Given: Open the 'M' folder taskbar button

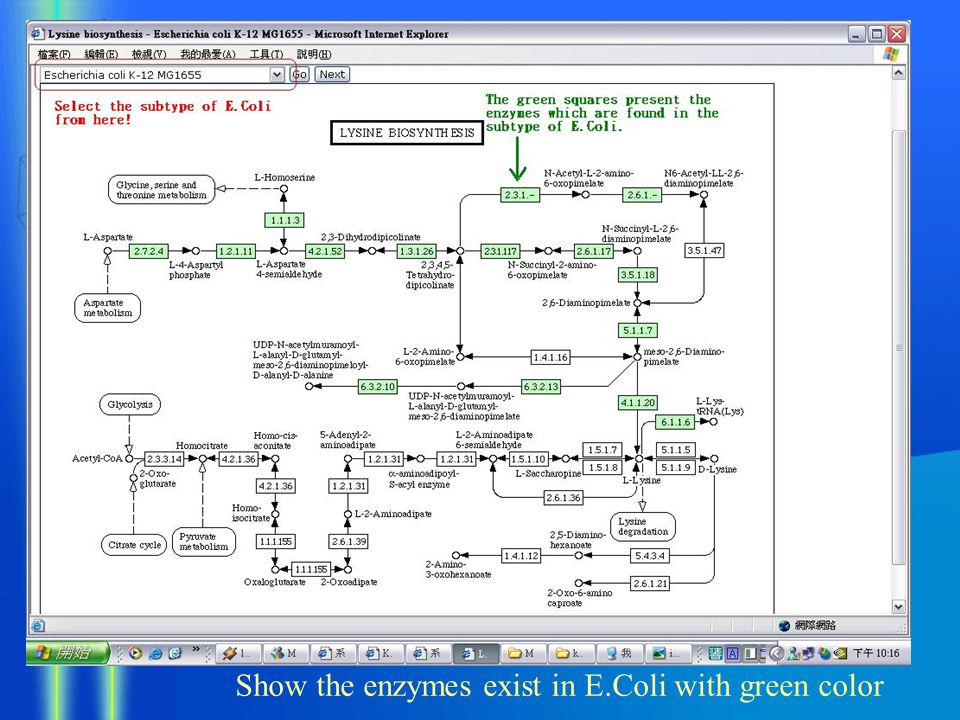Looking at the screenshot, I should point(524,653).
